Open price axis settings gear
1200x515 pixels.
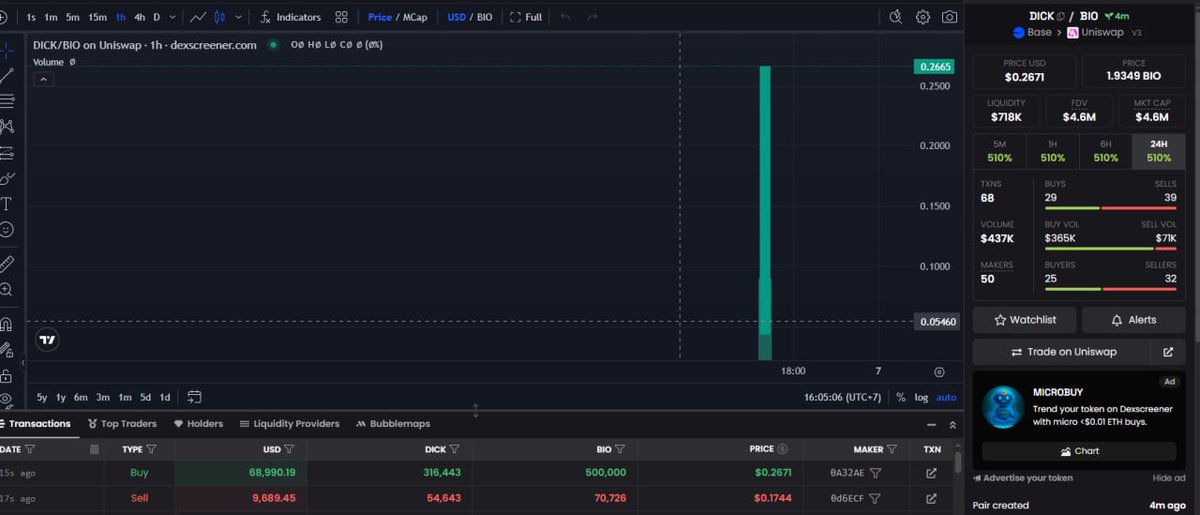click(939, 372)
